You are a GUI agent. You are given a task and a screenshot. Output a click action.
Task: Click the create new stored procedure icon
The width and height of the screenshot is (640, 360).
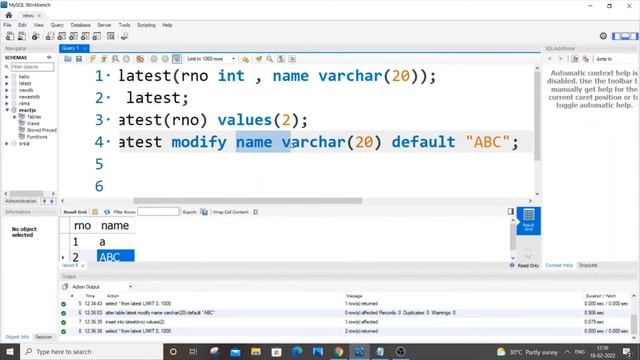(85, 36)
